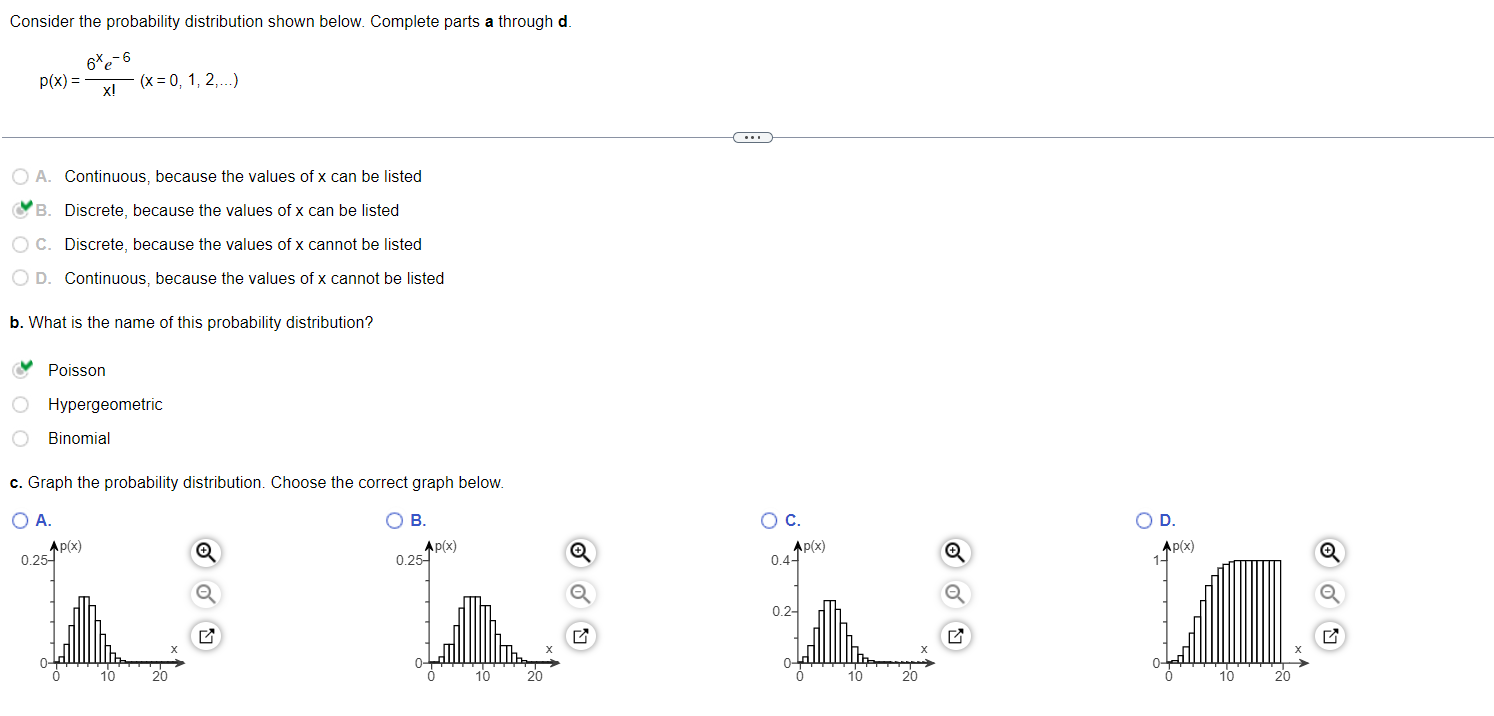
Task: Click the zoom-out magnifier icon for graph C
Action: (x=954, y=594)
